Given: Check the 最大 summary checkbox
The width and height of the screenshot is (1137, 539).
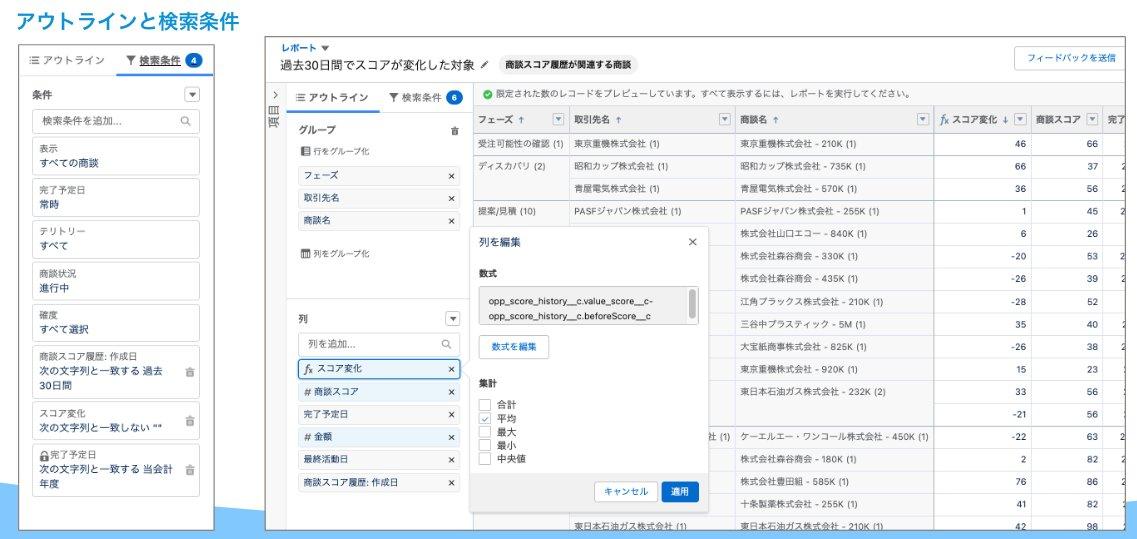Looking at the screenshot, I should (x=485, y=432).
